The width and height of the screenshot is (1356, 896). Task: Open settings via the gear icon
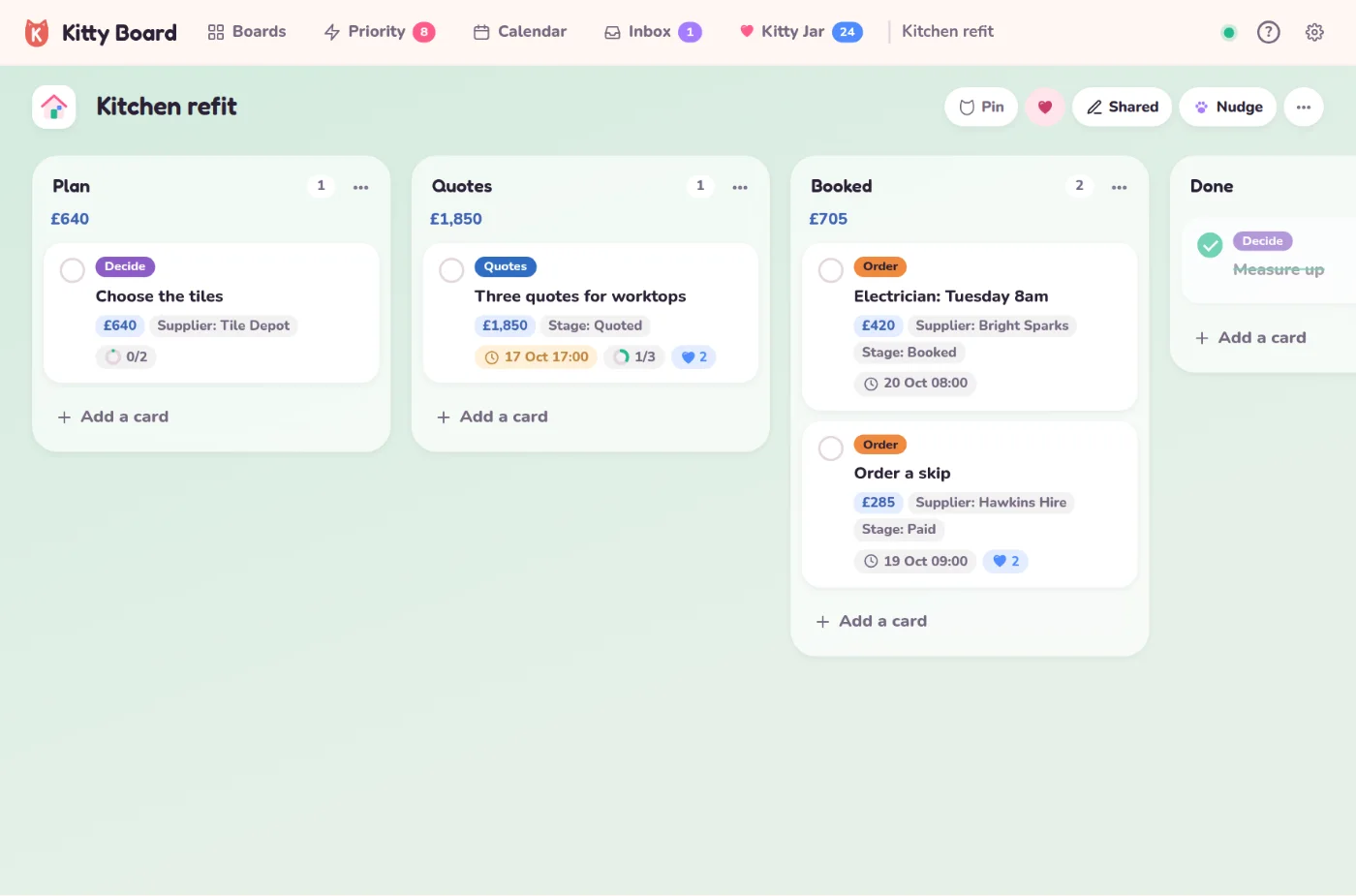coord(1314,32)
